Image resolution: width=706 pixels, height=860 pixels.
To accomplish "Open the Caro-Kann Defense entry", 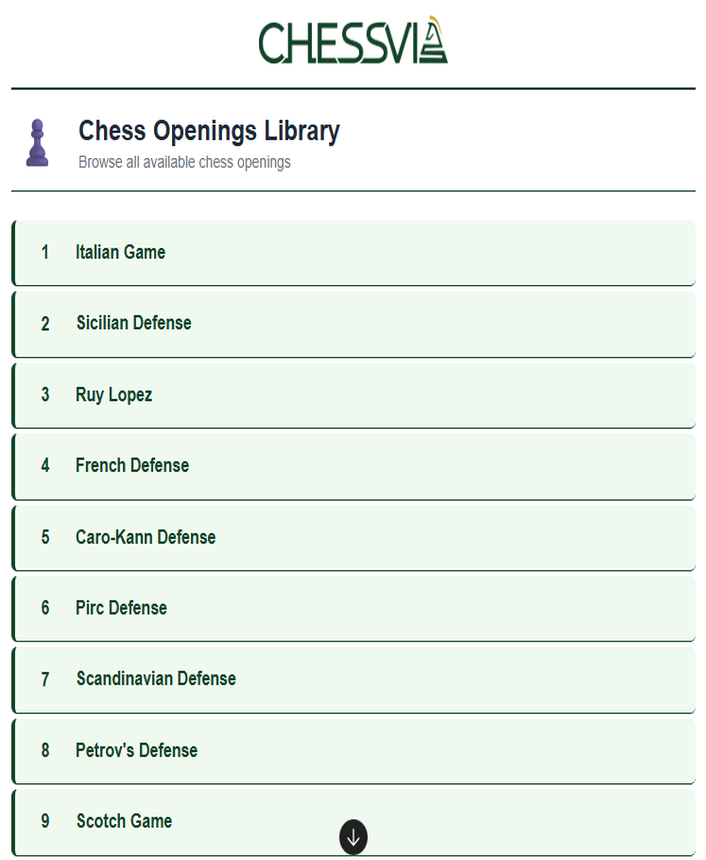I will tap(146, 537).
